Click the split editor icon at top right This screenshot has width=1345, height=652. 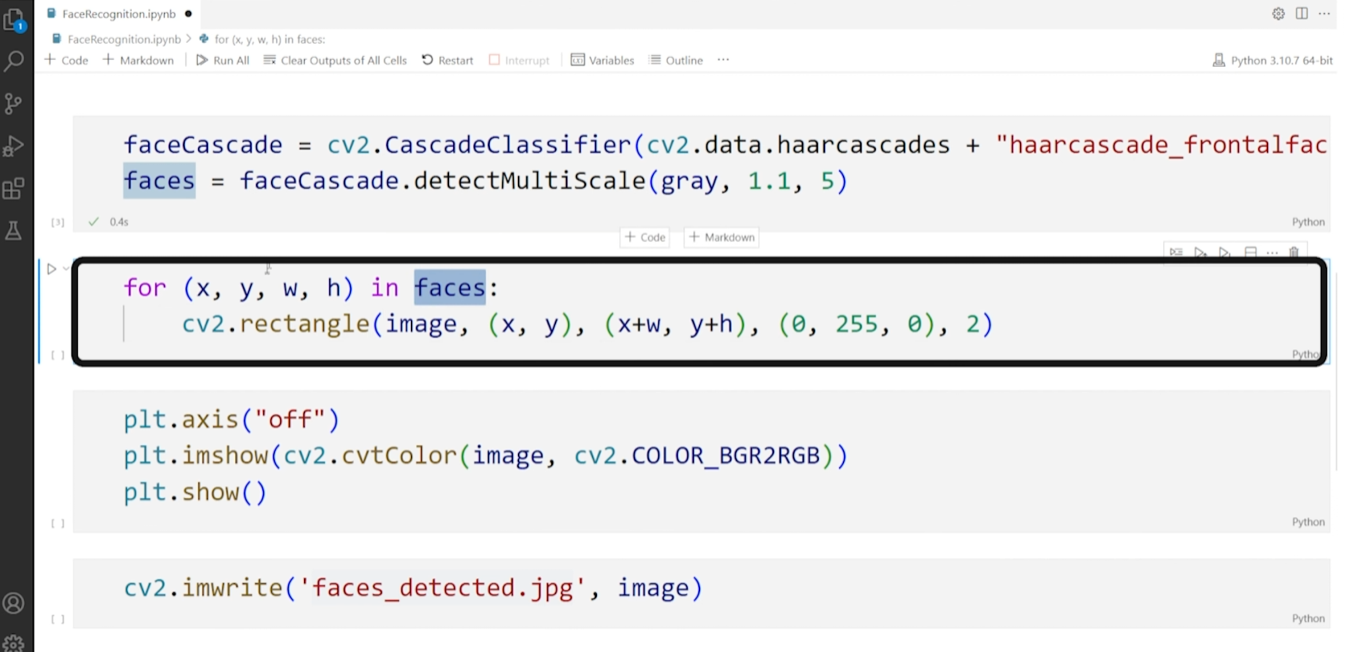click(1301, 14)
